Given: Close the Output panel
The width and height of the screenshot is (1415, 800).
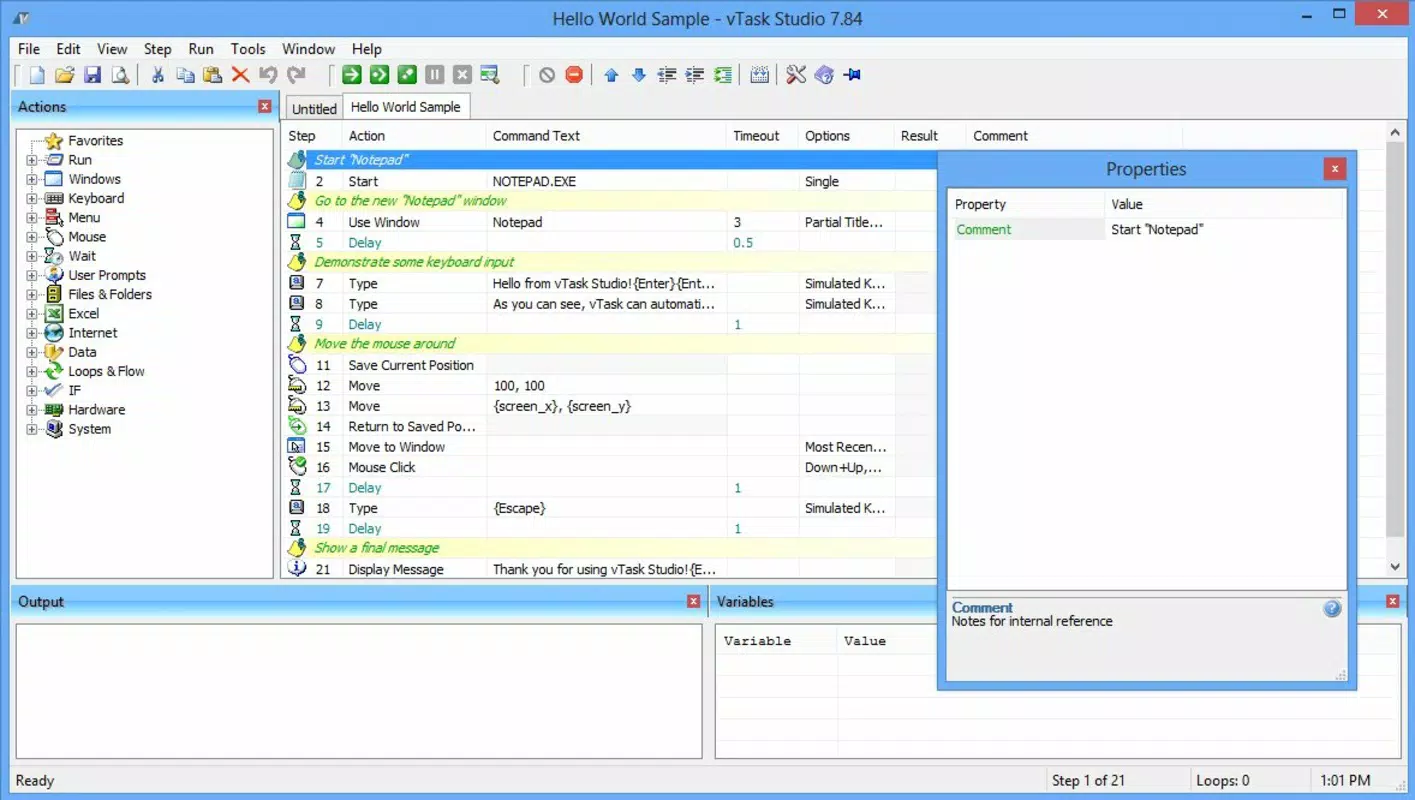Looking at the screenshot, I should pos(694,601).
